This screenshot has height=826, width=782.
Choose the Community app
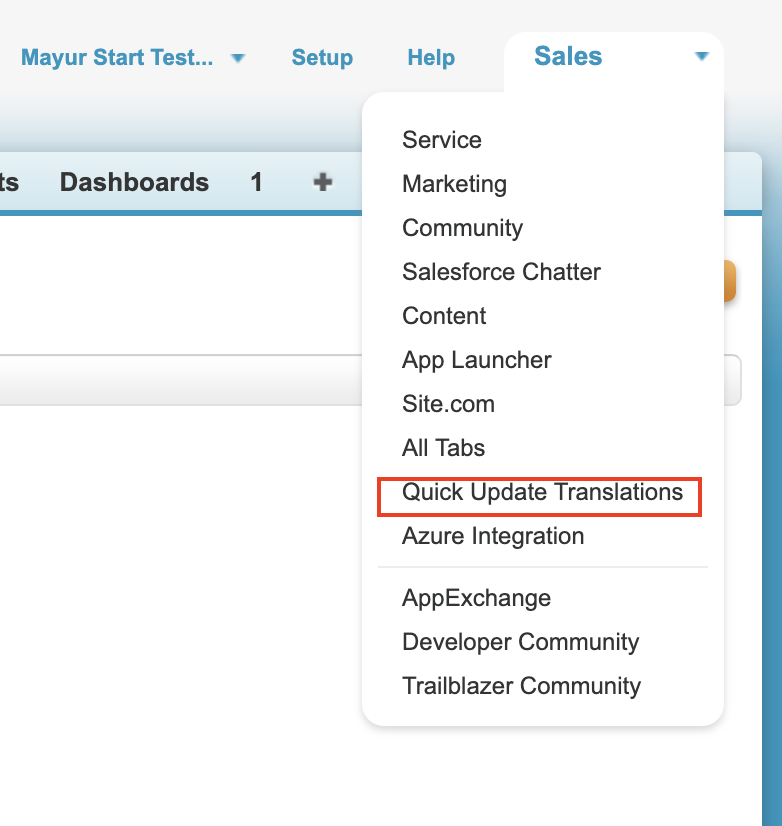coord(462,229)
